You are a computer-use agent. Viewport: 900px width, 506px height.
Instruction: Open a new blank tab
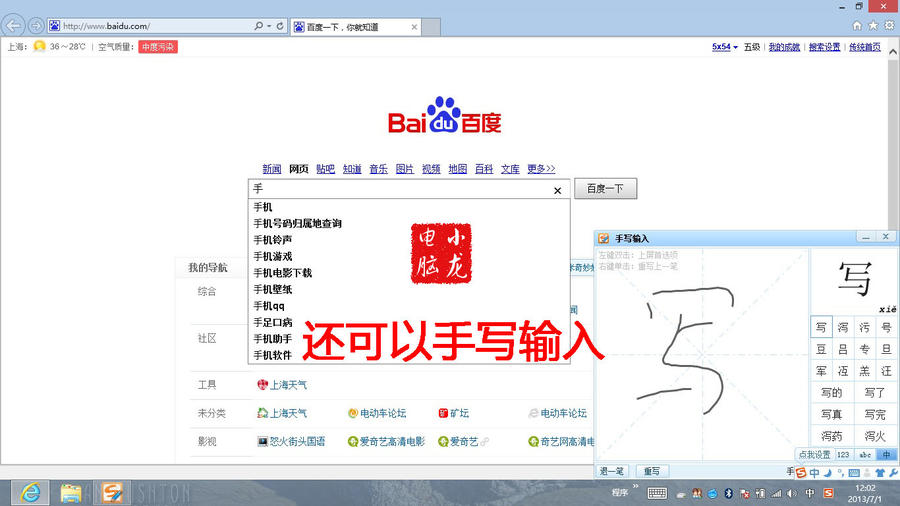432,27
